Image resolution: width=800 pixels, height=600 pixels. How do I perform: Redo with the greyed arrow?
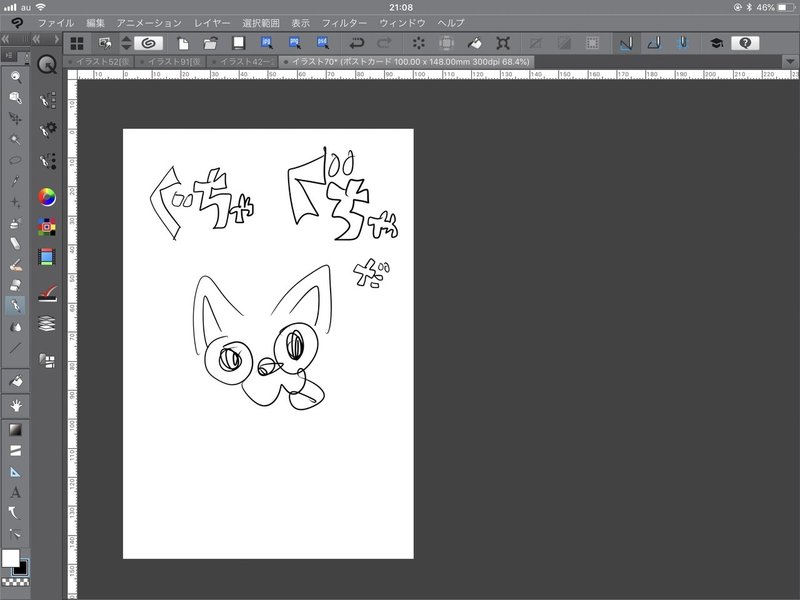385,43
